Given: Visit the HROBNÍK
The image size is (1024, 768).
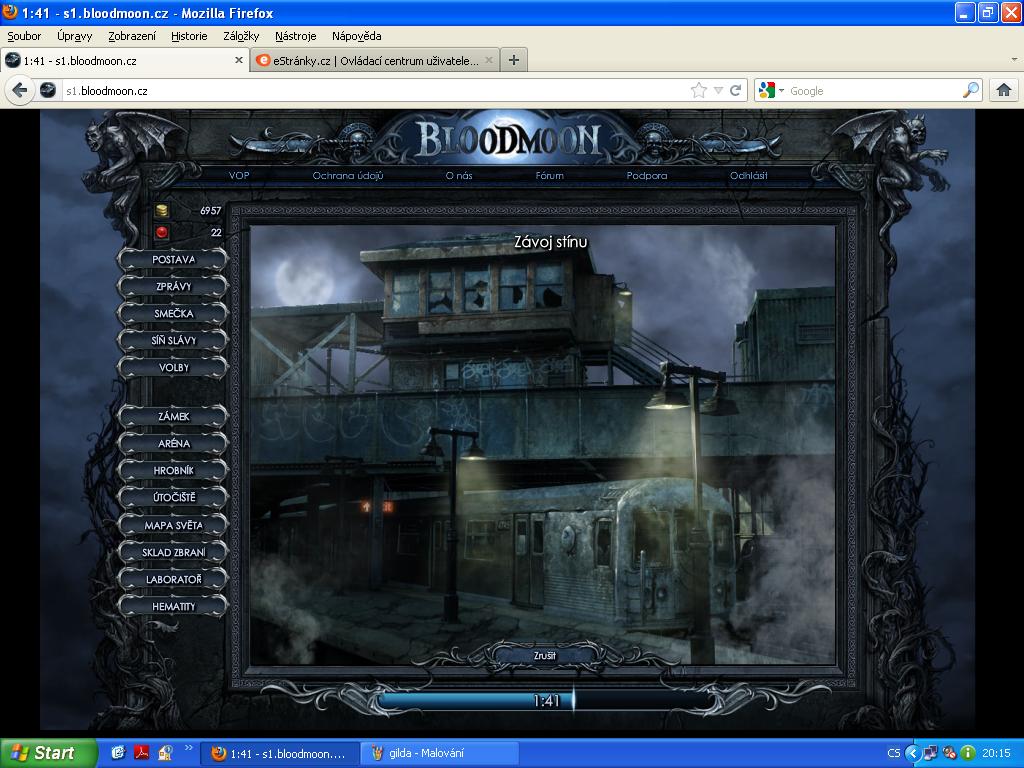Looking at the screenshot, I should coord(173,470).
